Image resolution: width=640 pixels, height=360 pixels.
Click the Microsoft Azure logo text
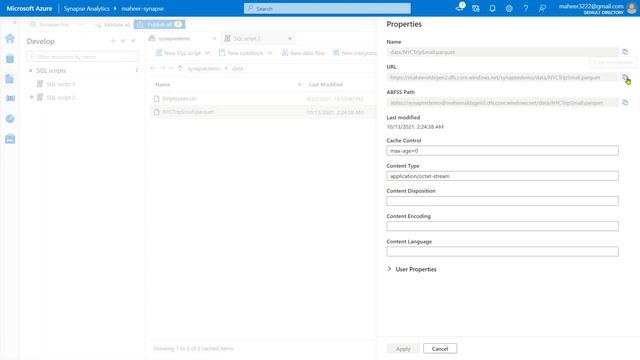(x=29, y=9)
